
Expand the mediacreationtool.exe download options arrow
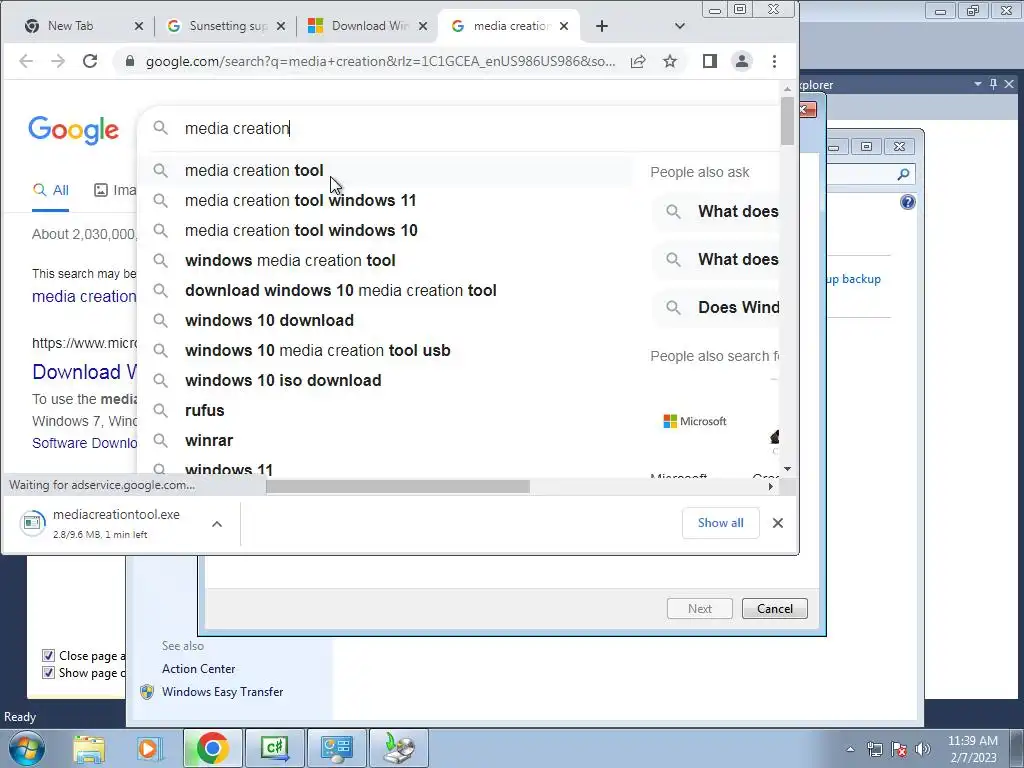217,524
